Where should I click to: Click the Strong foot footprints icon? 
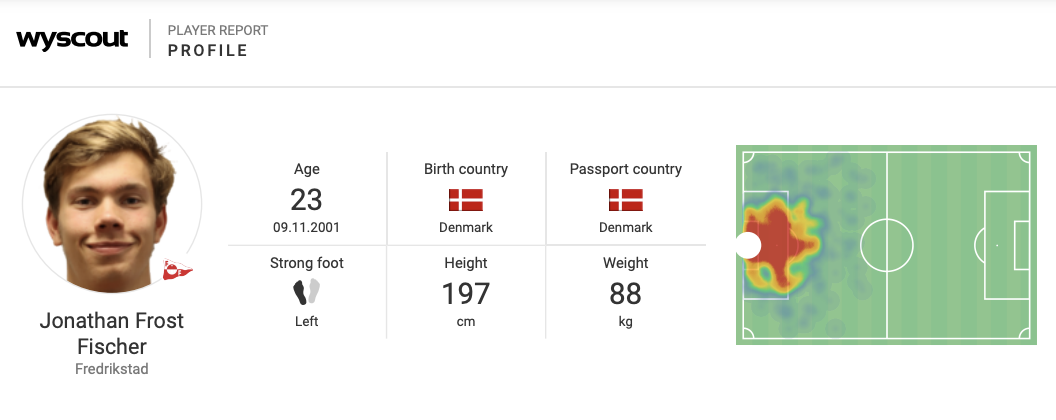(307, 292)
